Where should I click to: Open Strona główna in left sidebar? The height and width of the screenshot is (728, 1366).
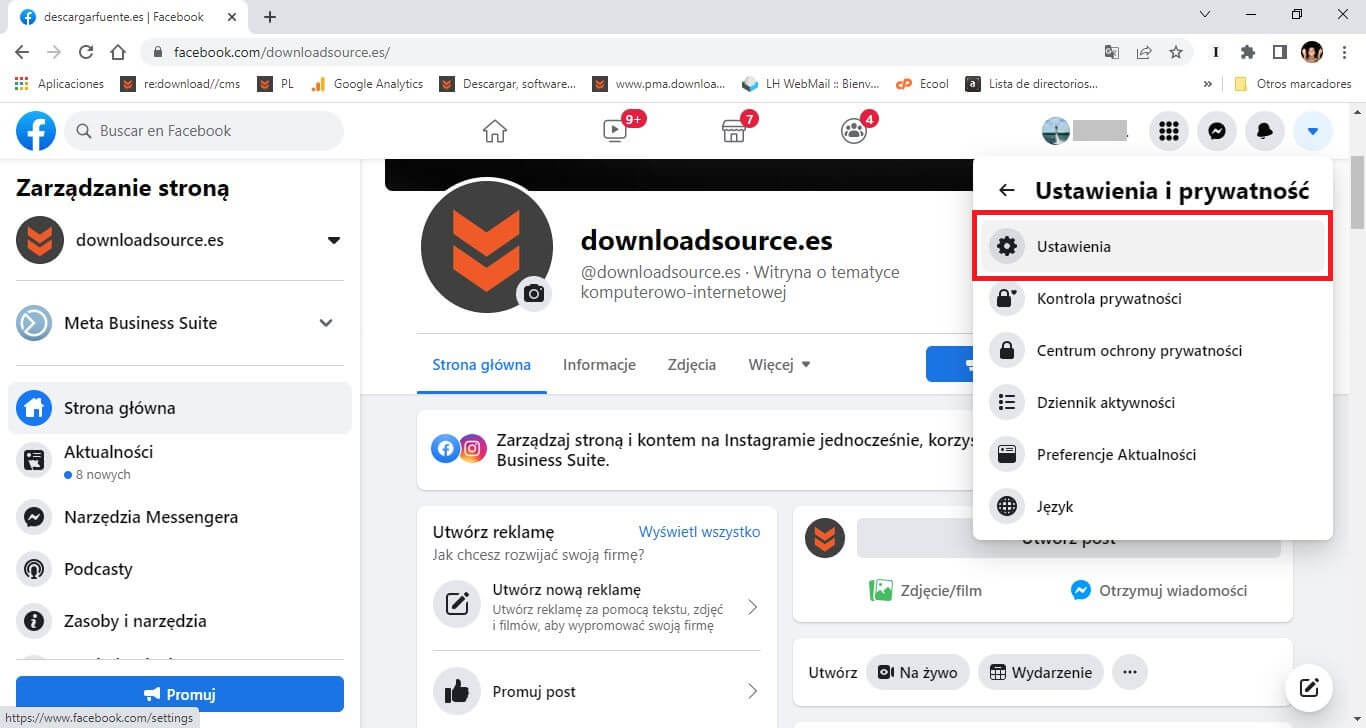coord(180,408)
